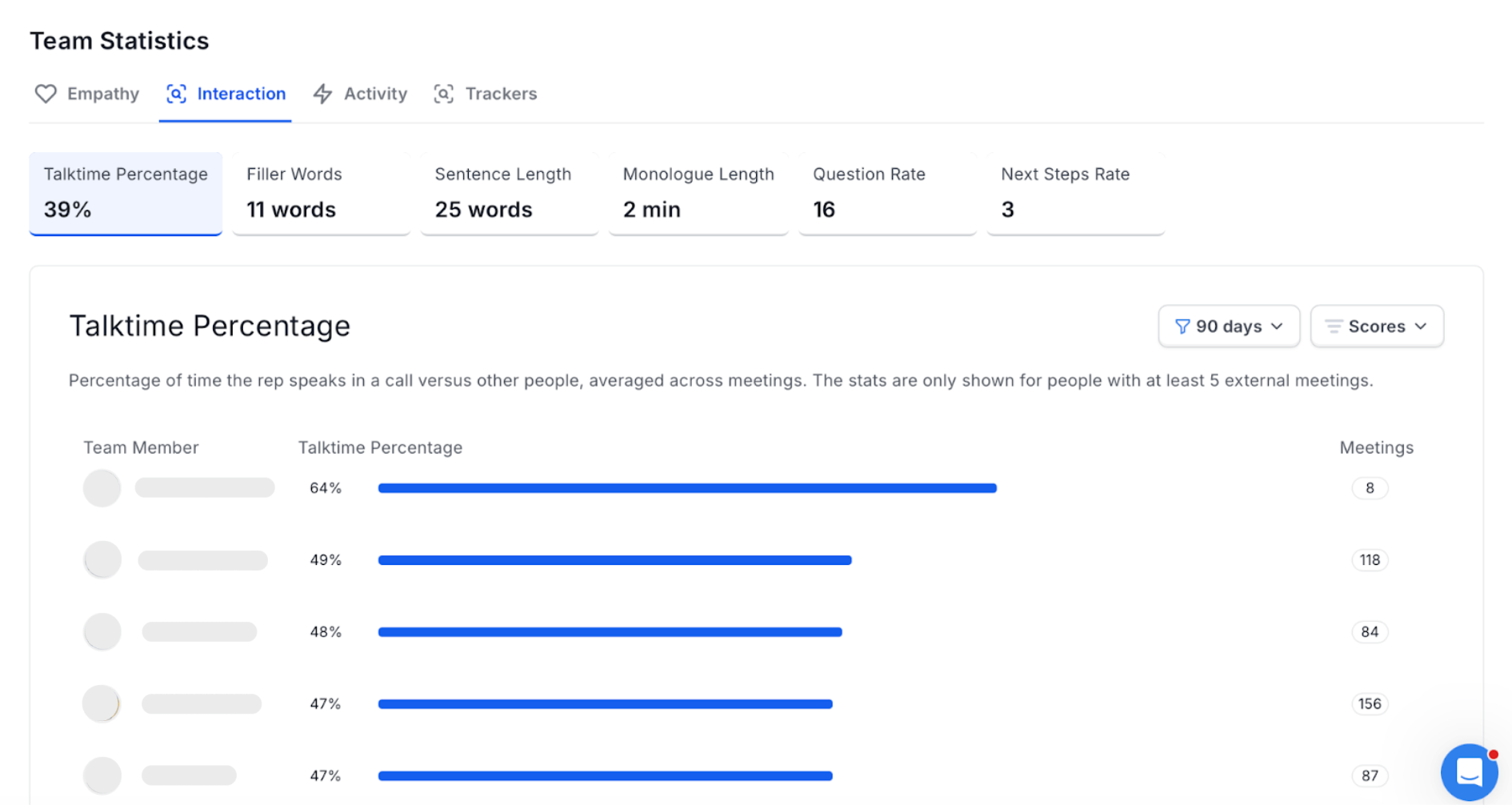This screenshot has width=1512, height=805.
Task: Click the Interaction tab scan icon
Action: [x=176, y=94]
